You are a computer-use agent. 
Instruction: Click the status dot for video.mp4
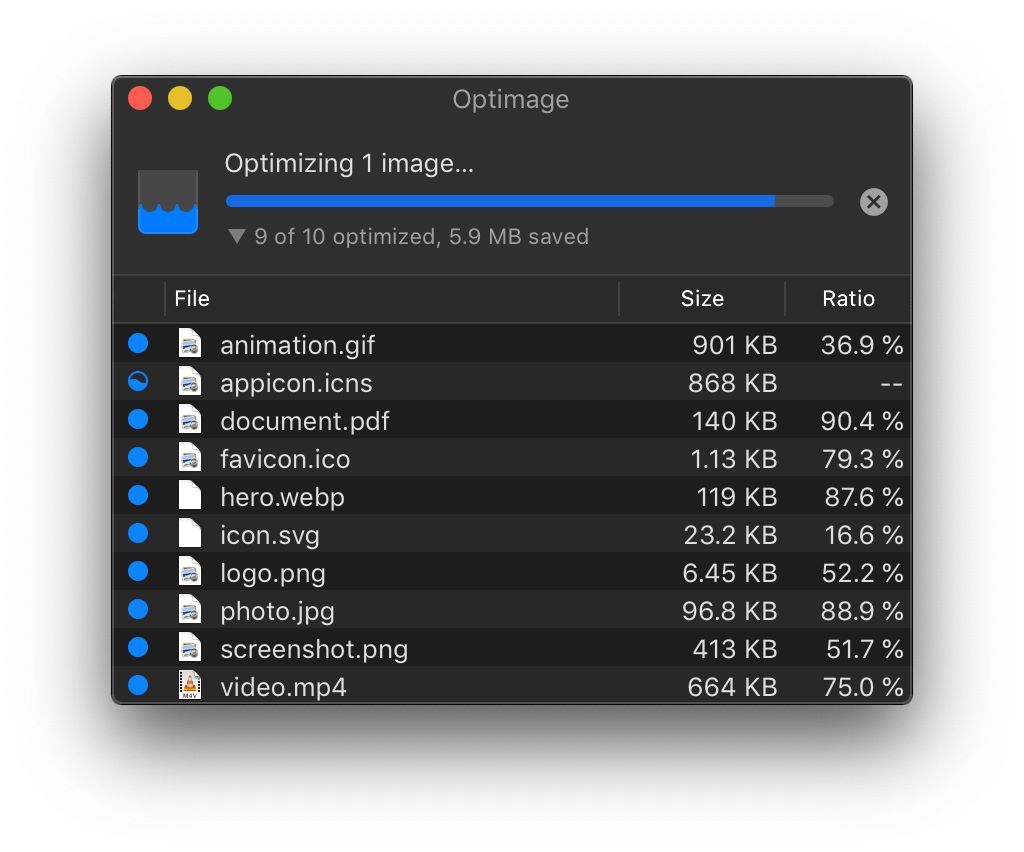[x=138, y=685]
